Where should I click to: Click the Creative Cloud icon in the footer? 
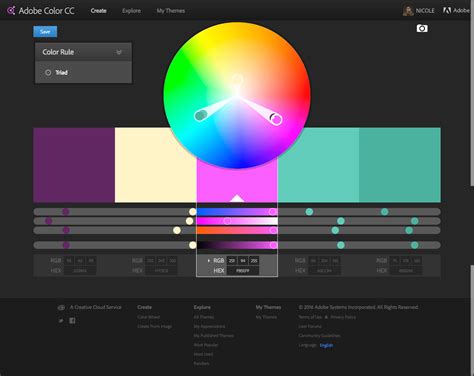pos(61,307)
